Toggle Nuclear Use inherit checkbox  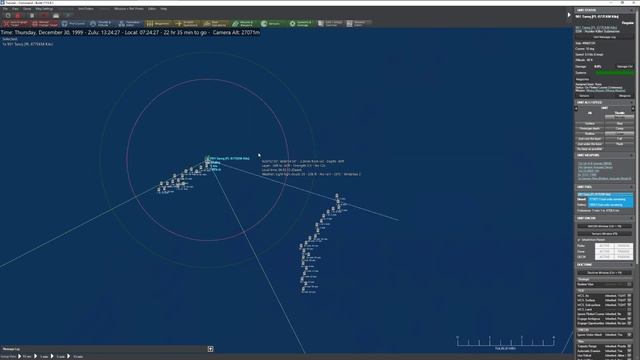[x=629, y=284]
